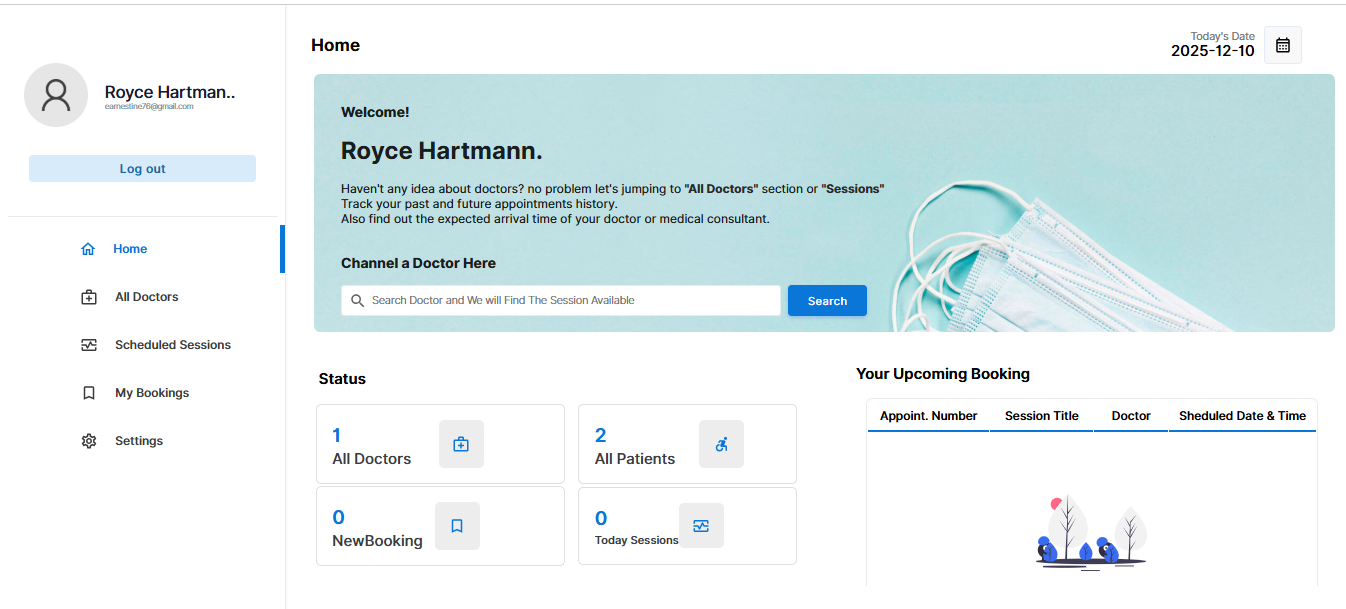Click the Session Title column header
Viewport: 1346px width, 609px height.
[1042, 416]
